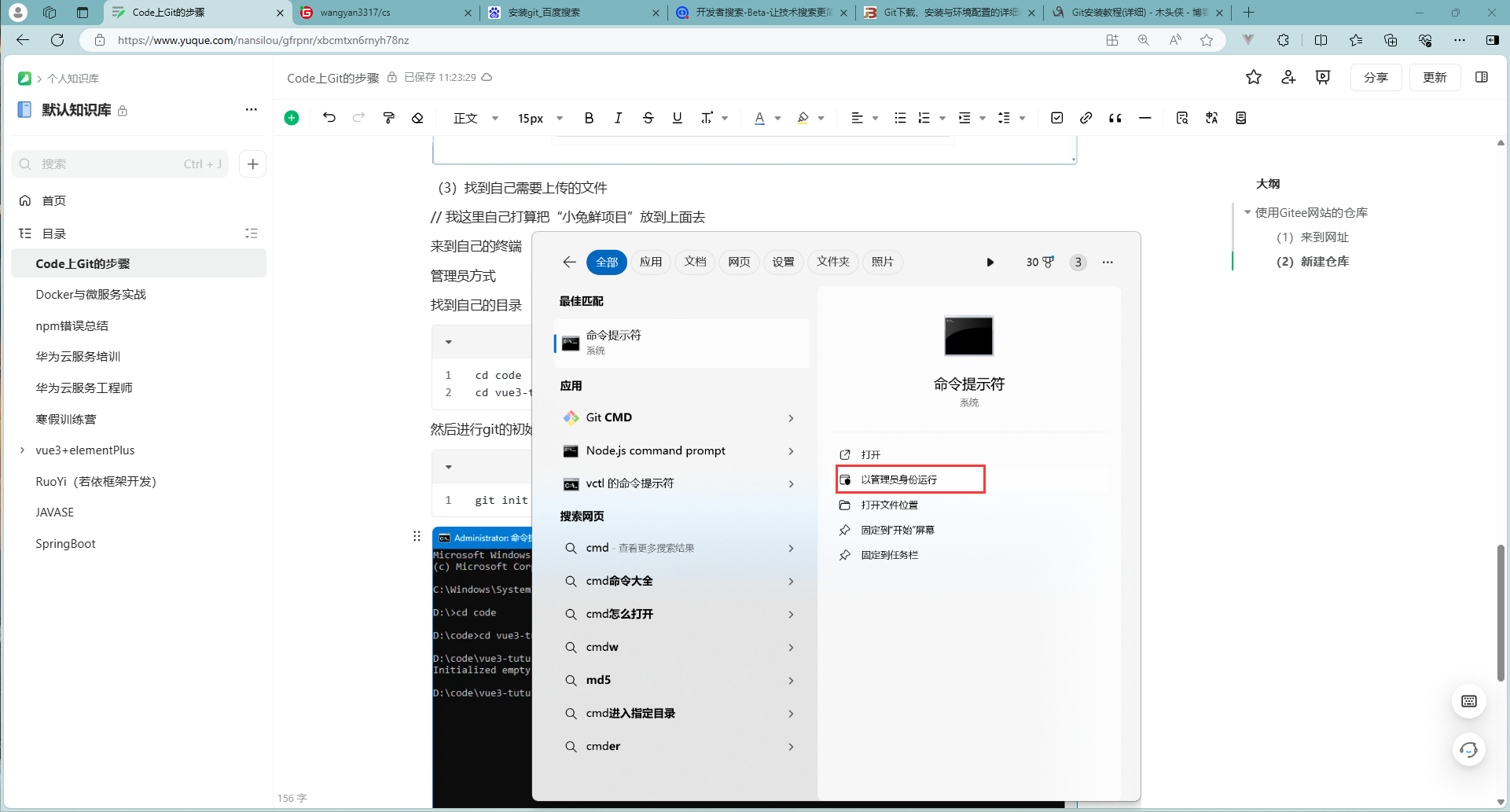This screenshot has width=1510, height=812.
Task: Click the translate icon in the toolbar
Action: coord(1211,118)
